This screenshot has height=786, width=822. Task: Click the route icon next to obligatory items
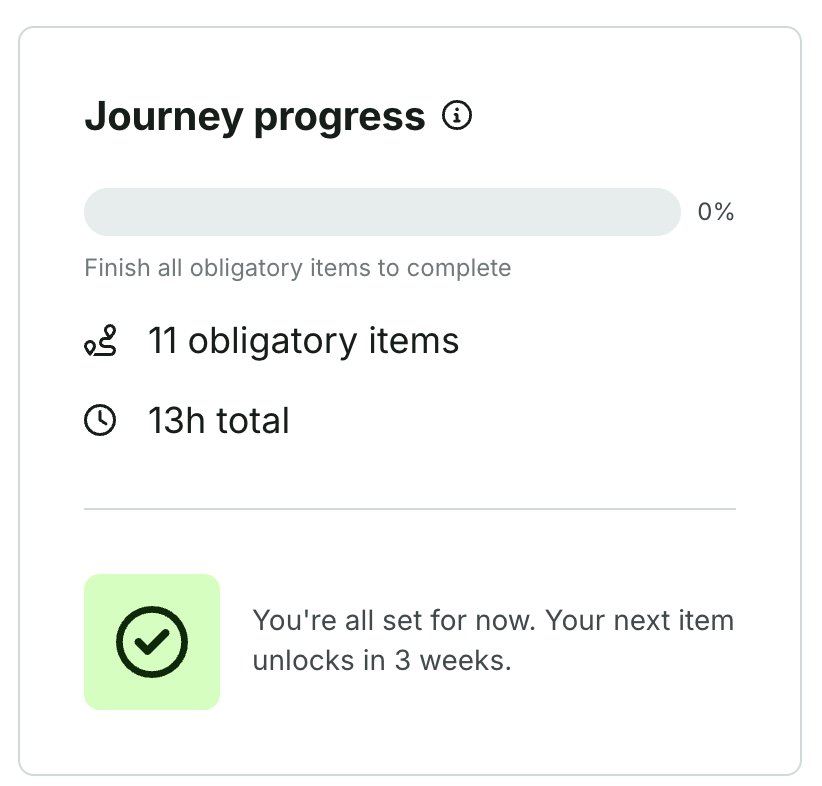pyautogui.click(x=100, y=342)
